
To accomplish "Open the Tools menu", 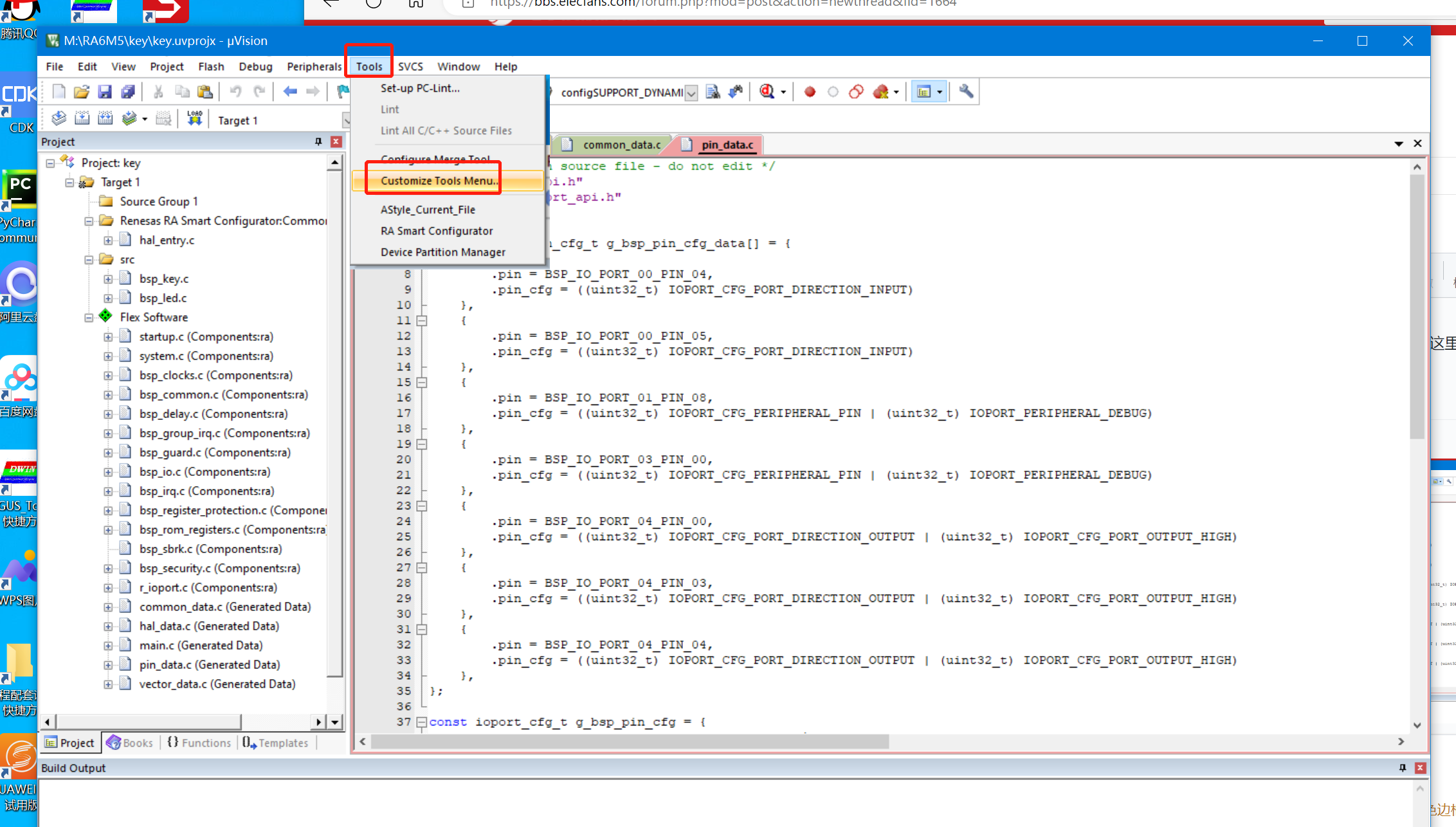I will (369, 66).
